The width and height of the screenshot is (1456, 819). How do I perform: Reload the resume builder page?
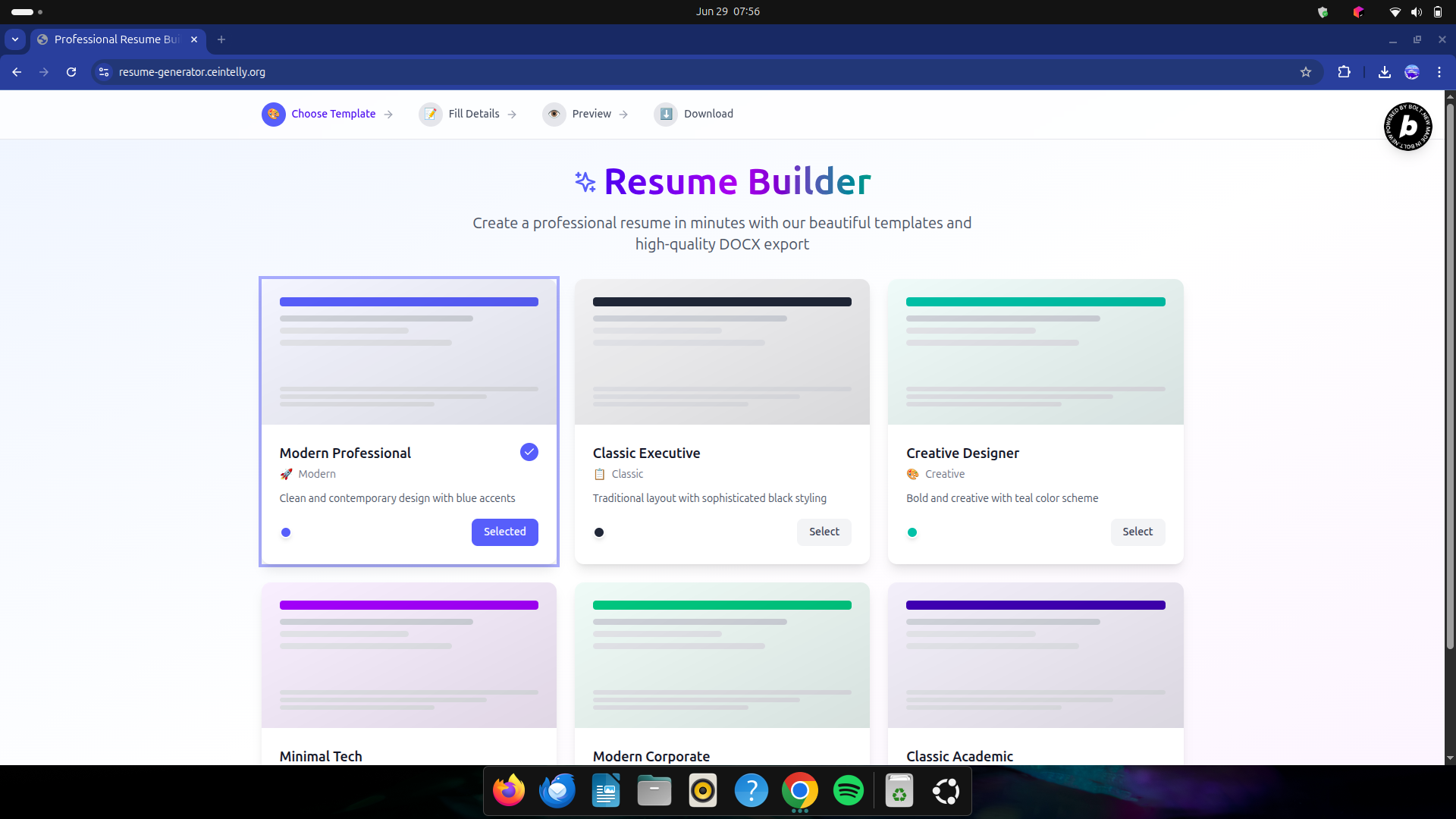[71, 72]
